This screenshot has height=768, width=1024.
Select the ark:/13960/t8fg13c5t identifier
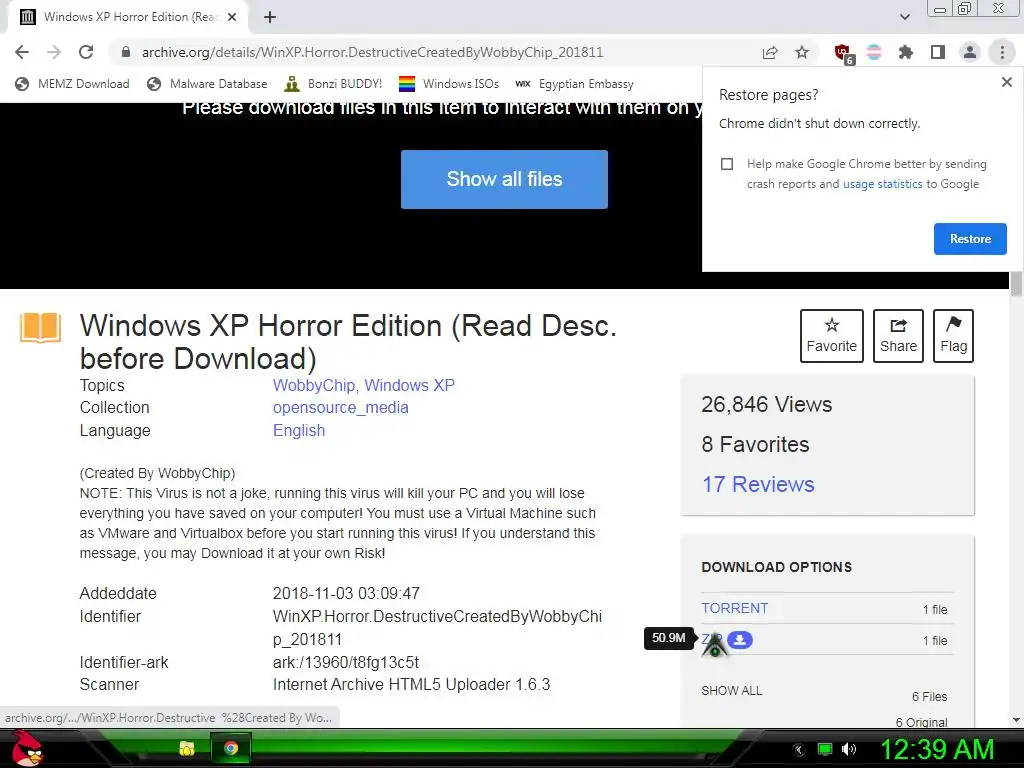(x=345, y=662)
